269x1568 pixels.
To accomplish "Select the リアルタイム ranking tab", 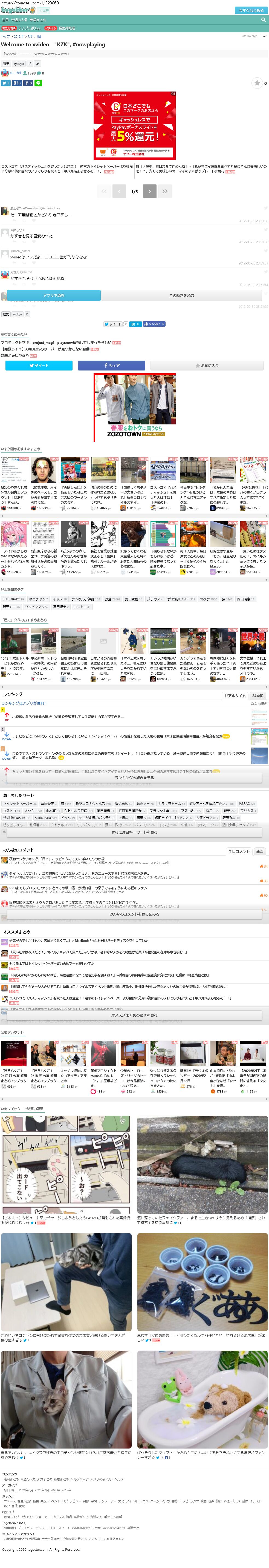I will (235, 696).
